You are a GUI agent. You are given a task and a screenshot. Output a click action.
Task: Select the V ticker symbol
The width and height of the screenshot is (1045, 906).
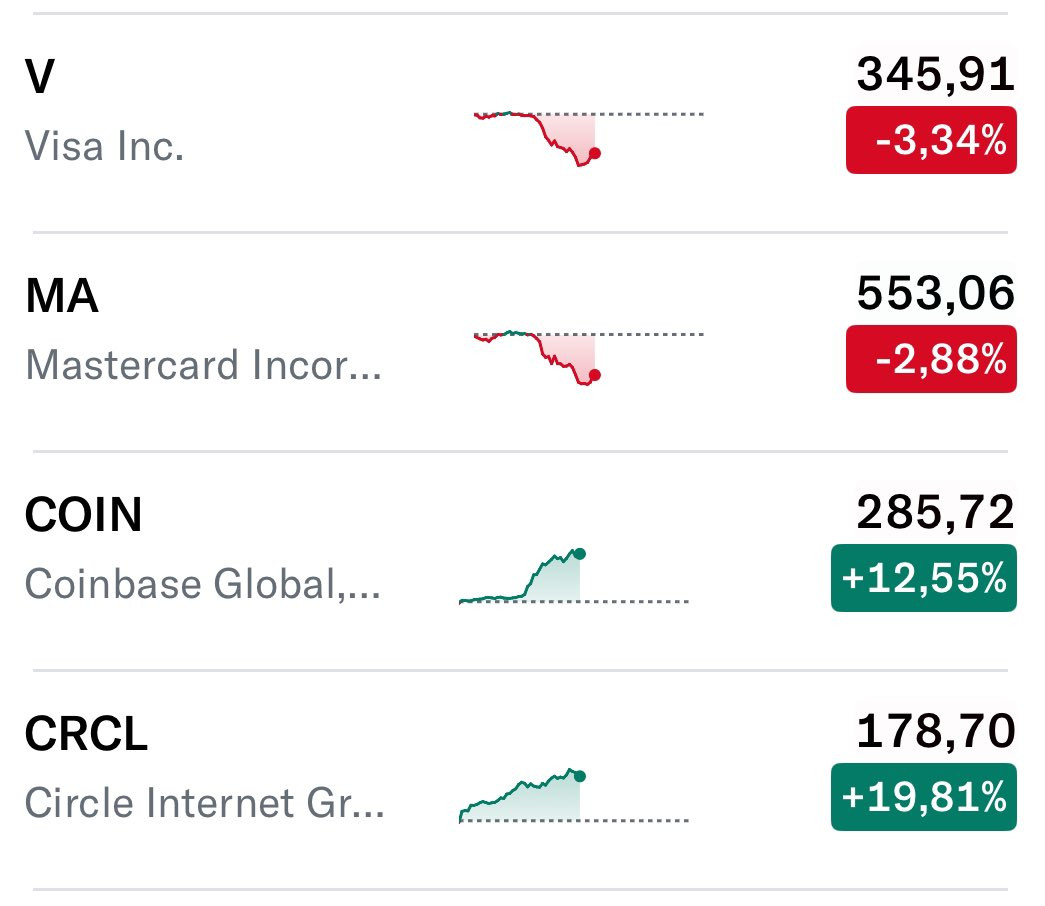pyautogui.click(x=38, y=78)
